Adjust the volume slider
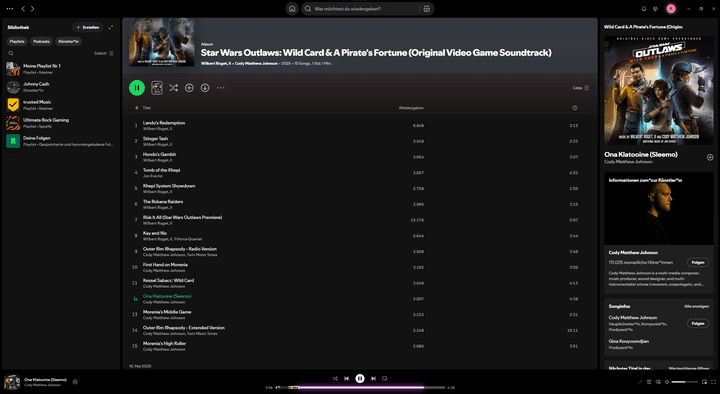Image resolution: width=720 pixels, height=394 pixels. click(x=685, y=382)
